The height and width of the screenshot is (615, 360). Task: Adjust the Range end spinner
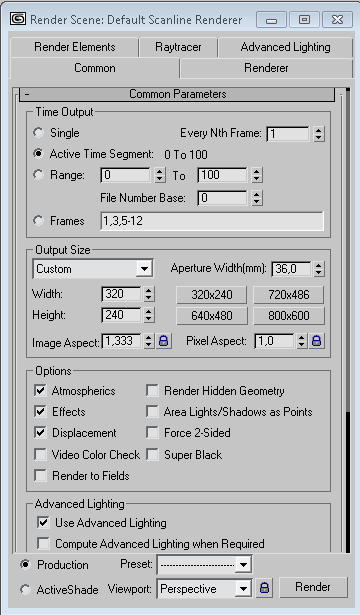[x=256, y=175]
